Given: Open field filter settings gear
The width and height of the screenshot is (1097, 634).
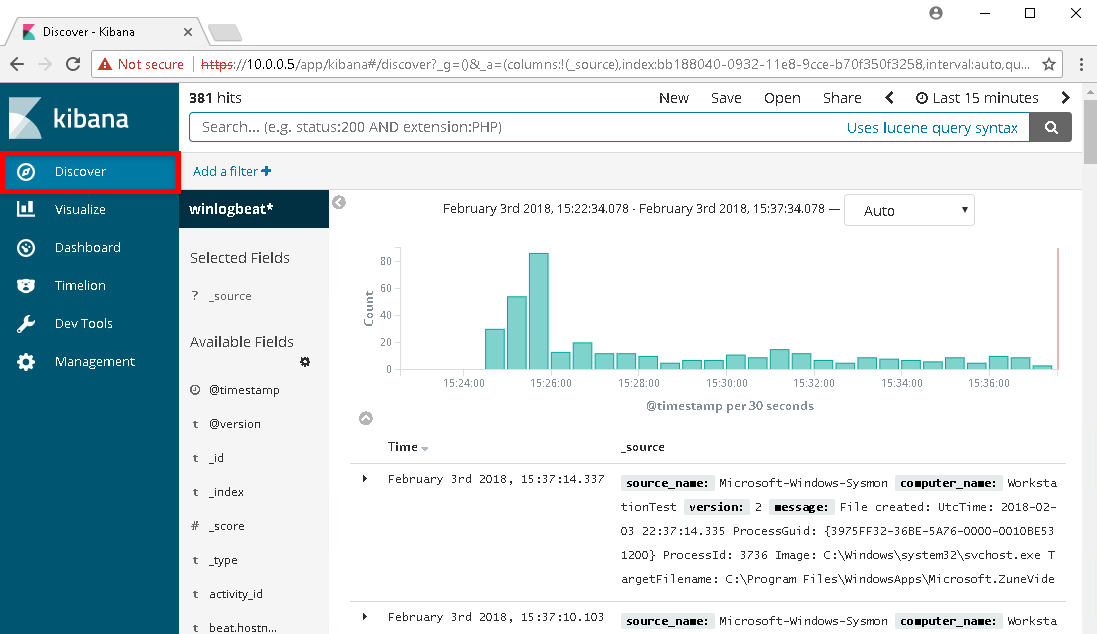Looking at the screenshot, I should coord(305,362).
